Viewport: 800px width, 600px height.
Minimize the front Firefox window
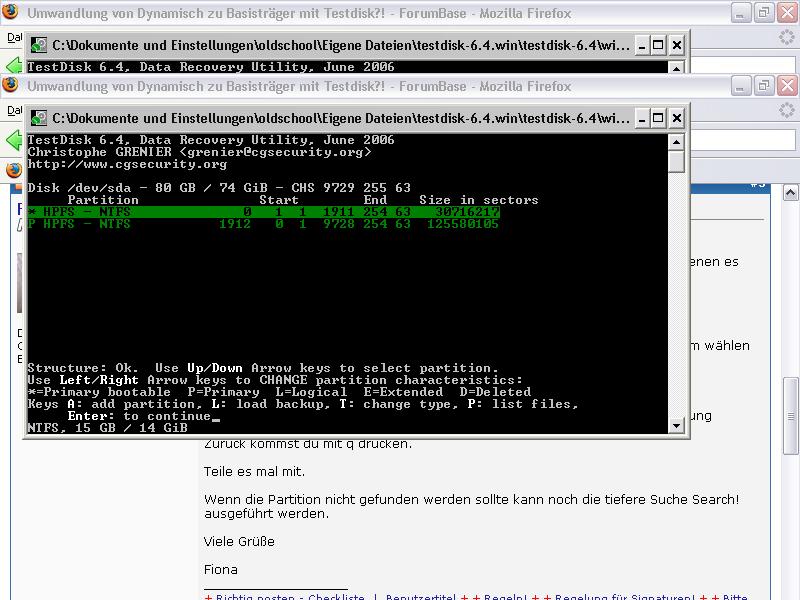[x=740, y=86]
